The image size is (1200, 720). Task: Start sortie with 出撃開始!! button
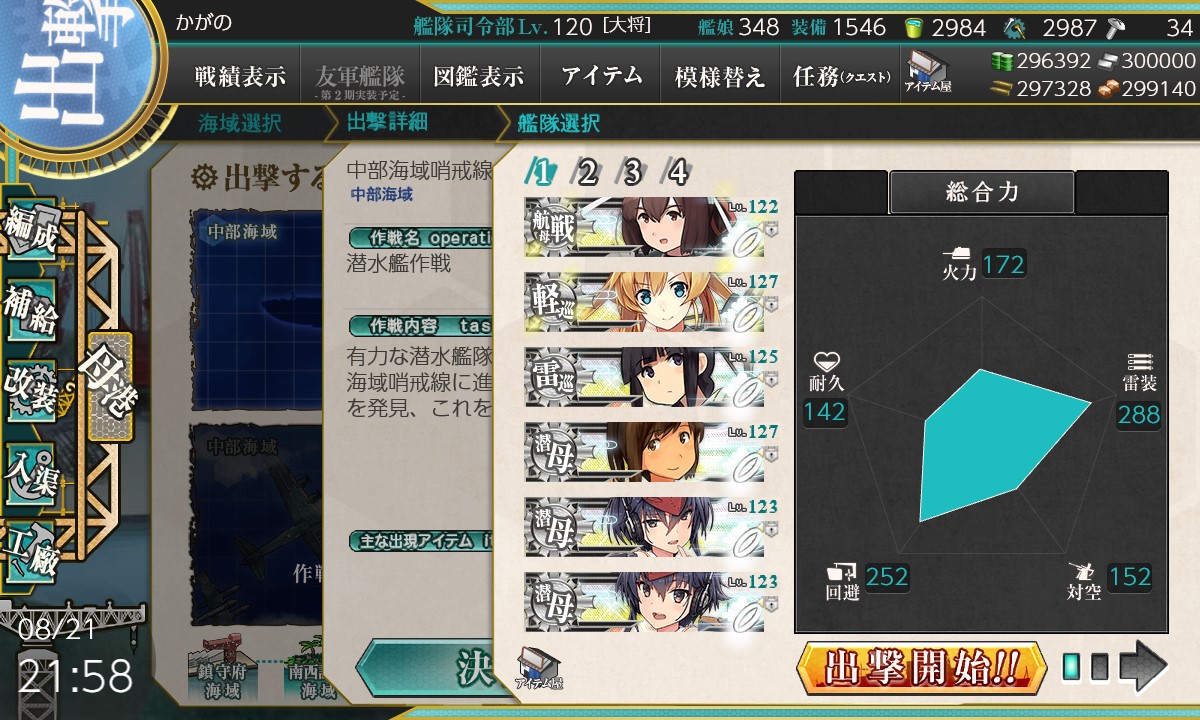921,667
